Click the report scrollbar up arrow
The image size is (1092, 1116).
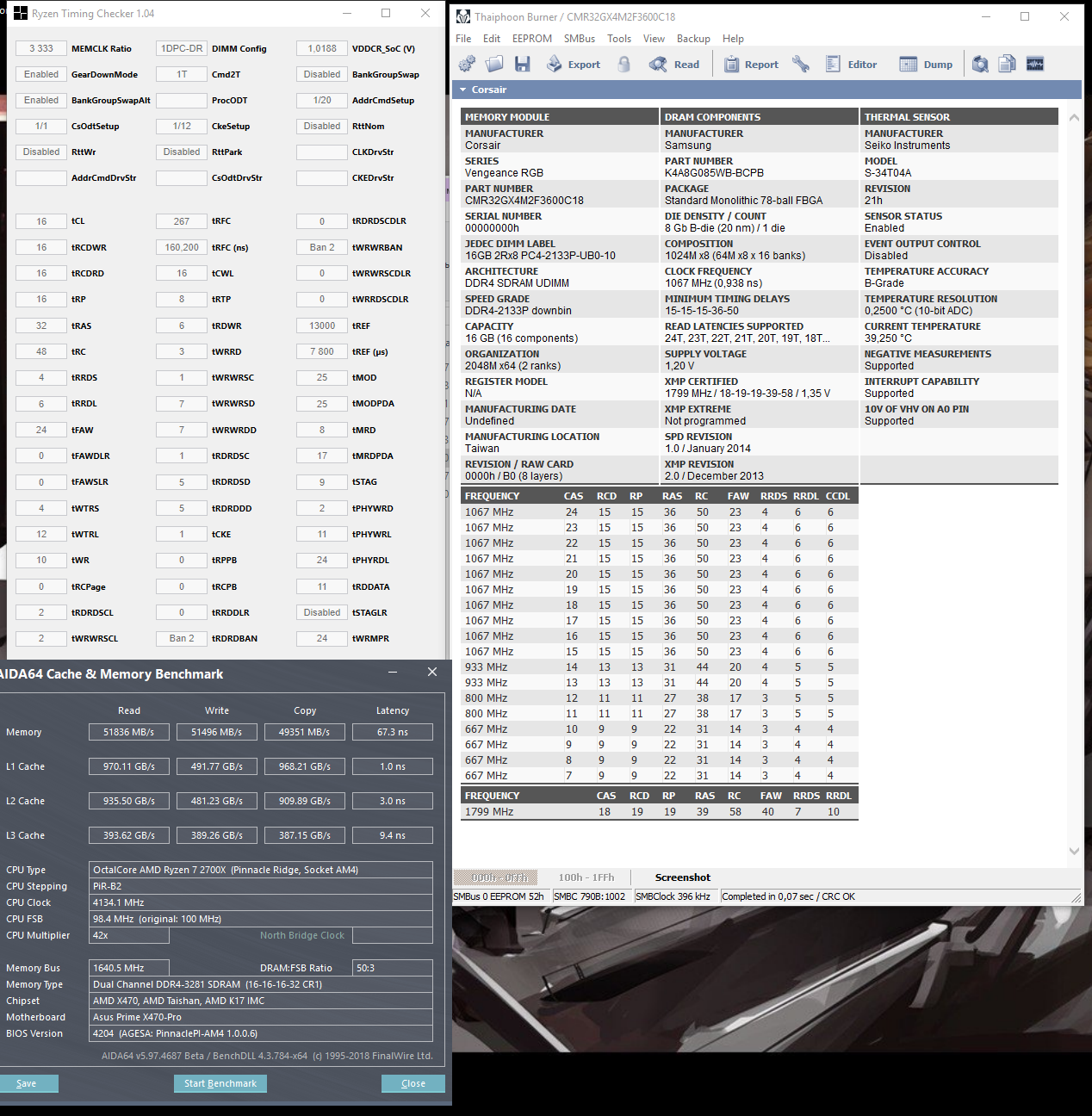coord(1074,117)
